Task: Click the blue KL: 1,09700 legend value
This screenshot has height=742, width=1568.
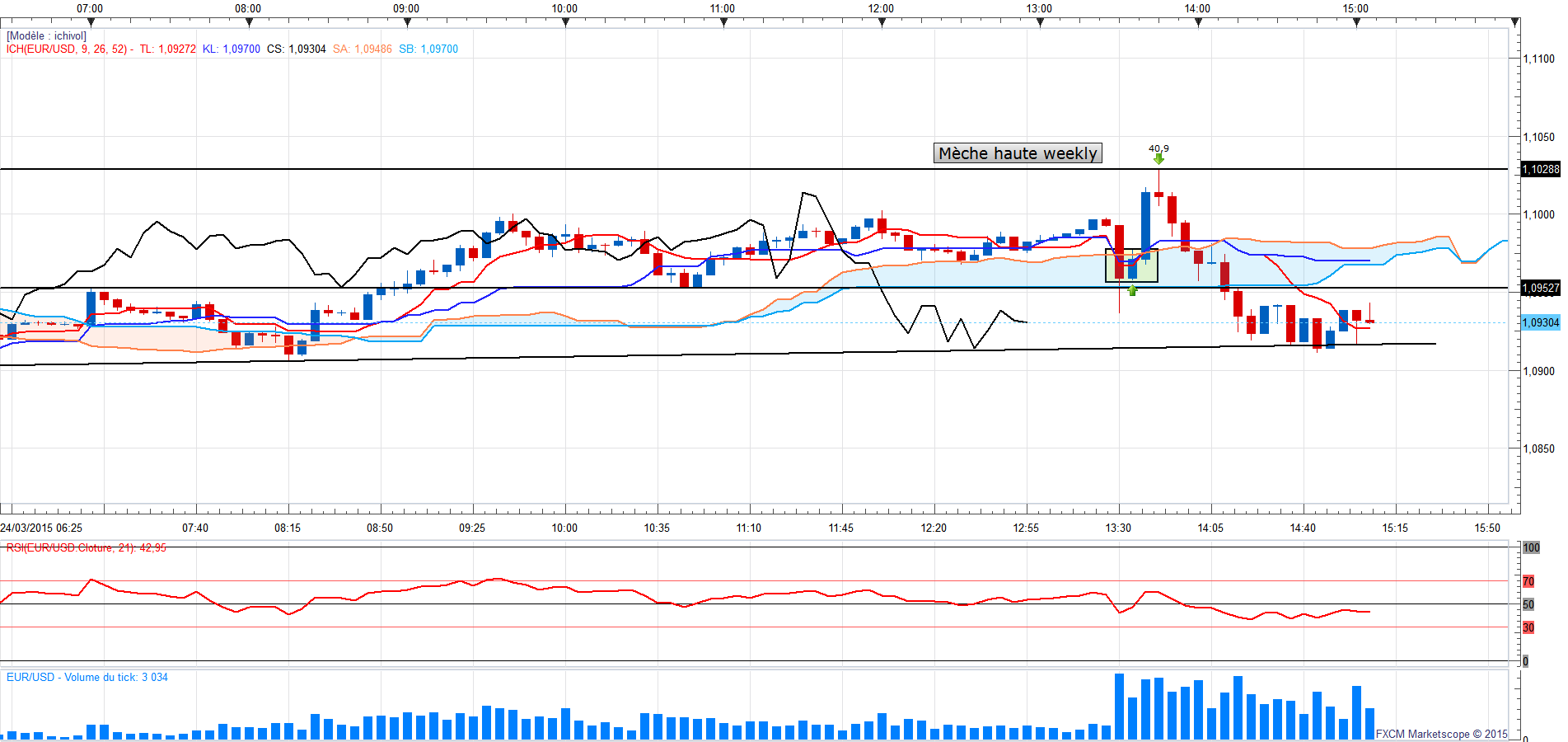Action: coord(232,49)
